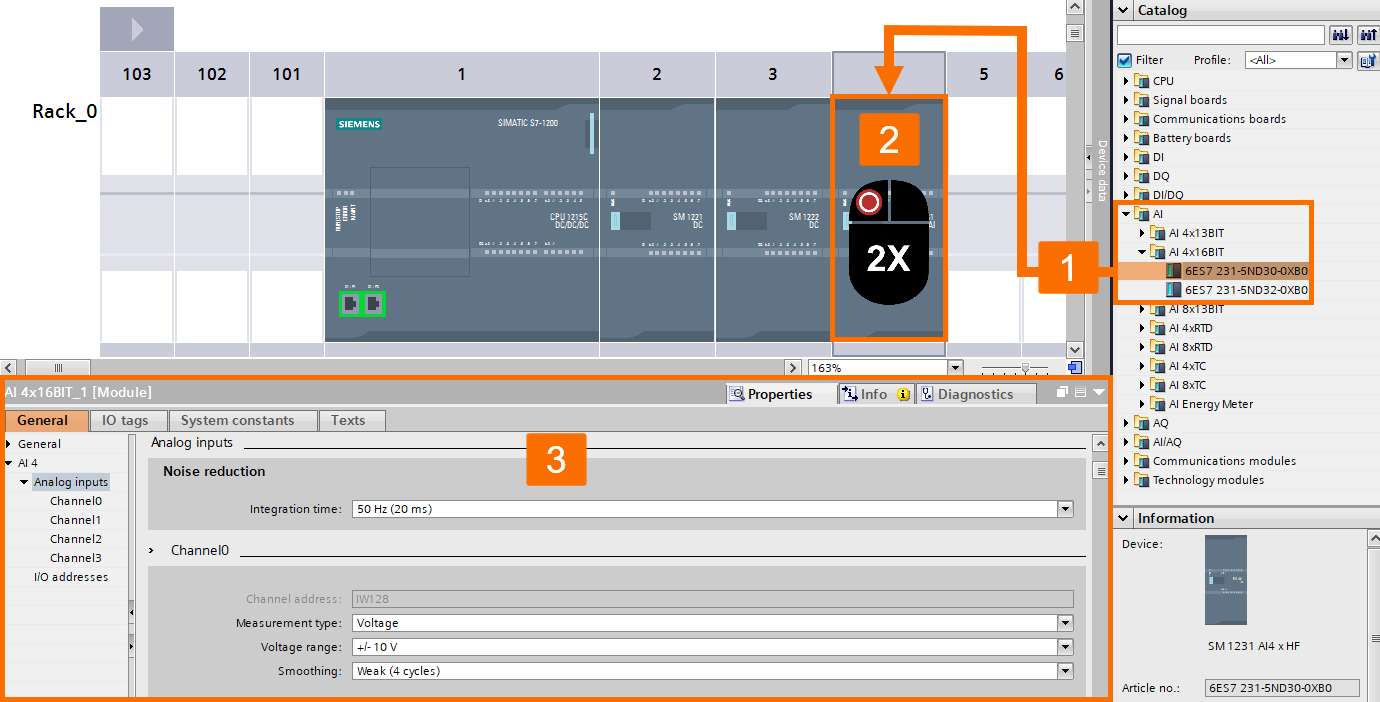Open the Measurement type dropdown
Image resolution: width=1380 pixels, height=702 pixels.
(1065, 623)
